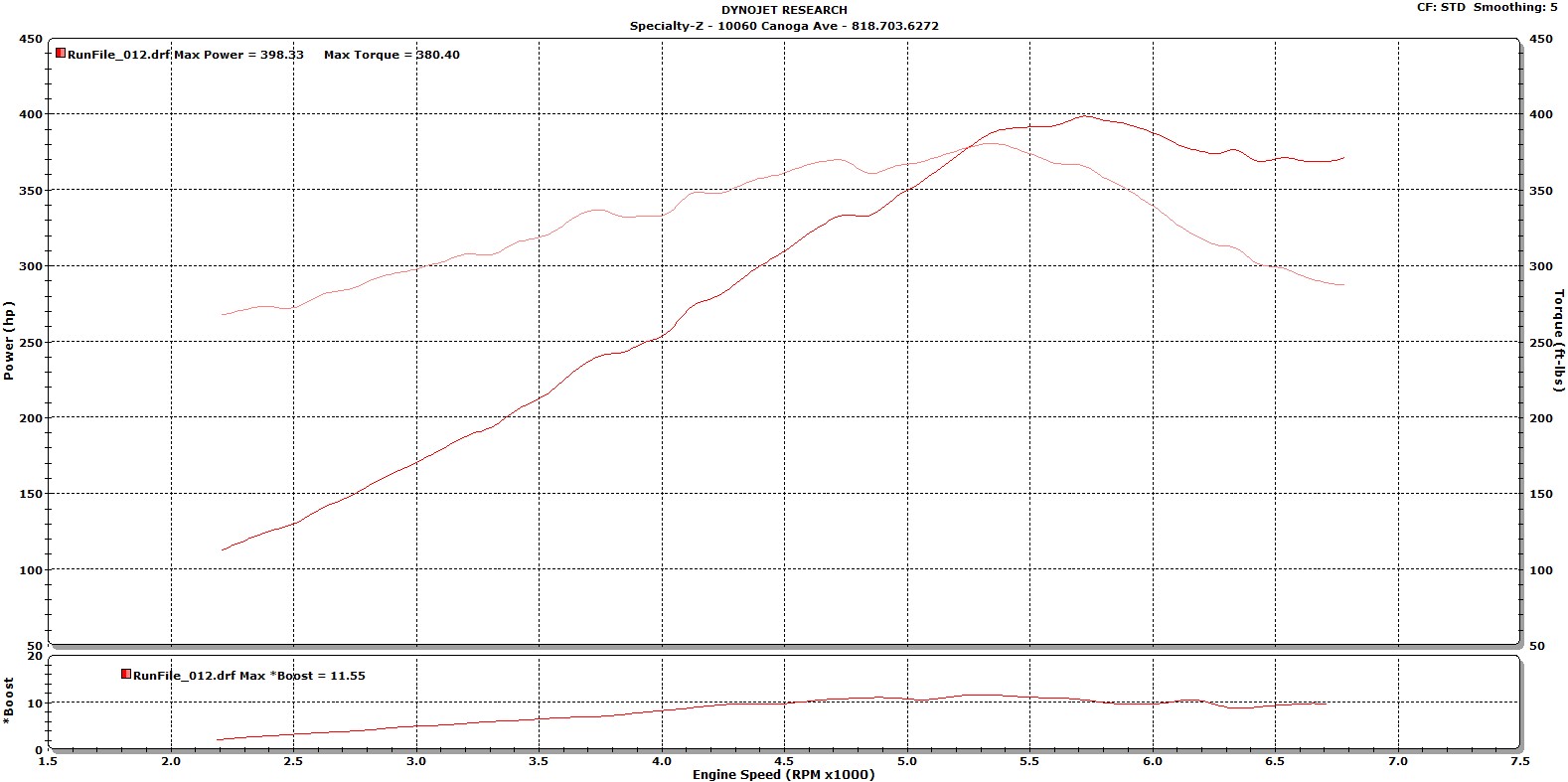Click the boost curve peak near 5.3
This screenshot has width=1568, height=782.
984,695
